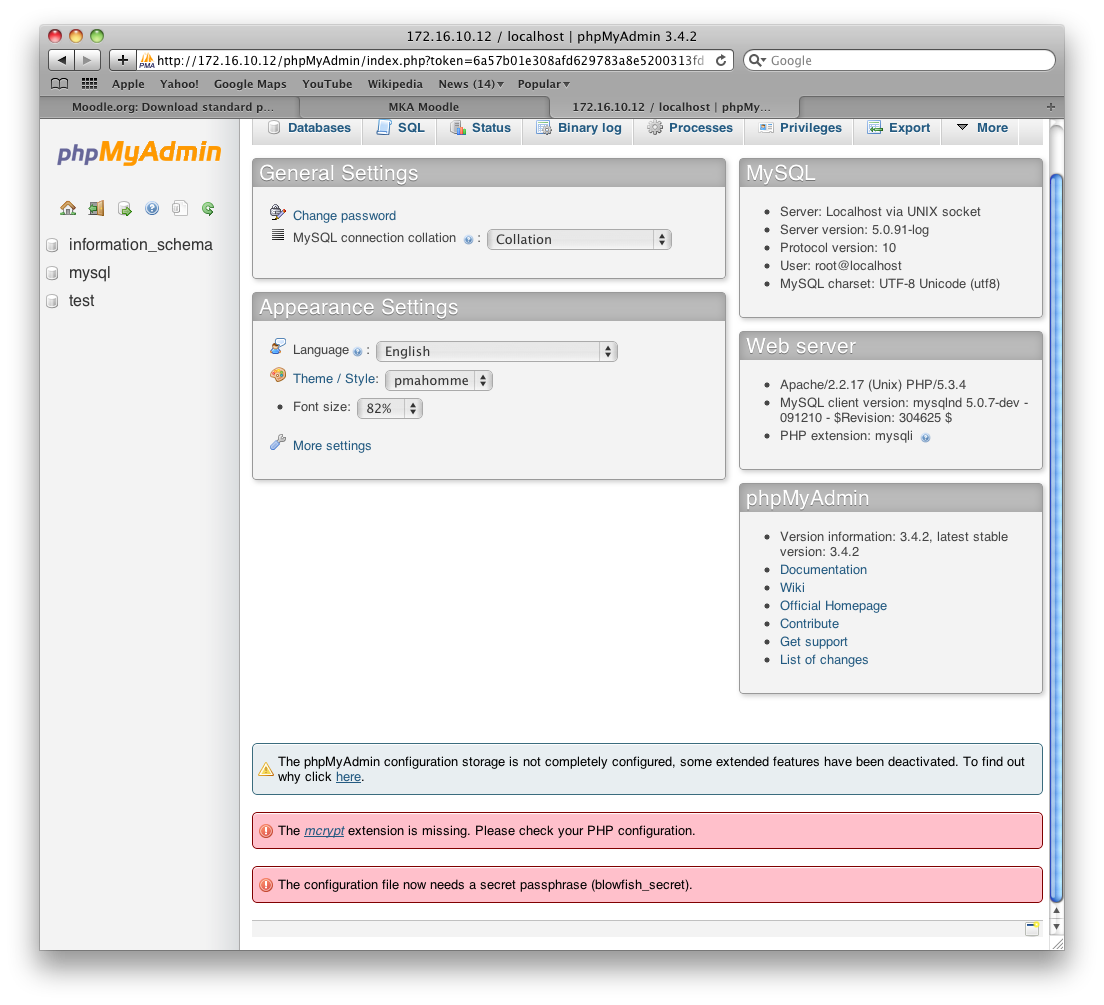Click the help icon beside connection collation
Image resolution: width=1104 pixels, height=1005 pixels.
[468, 239]
